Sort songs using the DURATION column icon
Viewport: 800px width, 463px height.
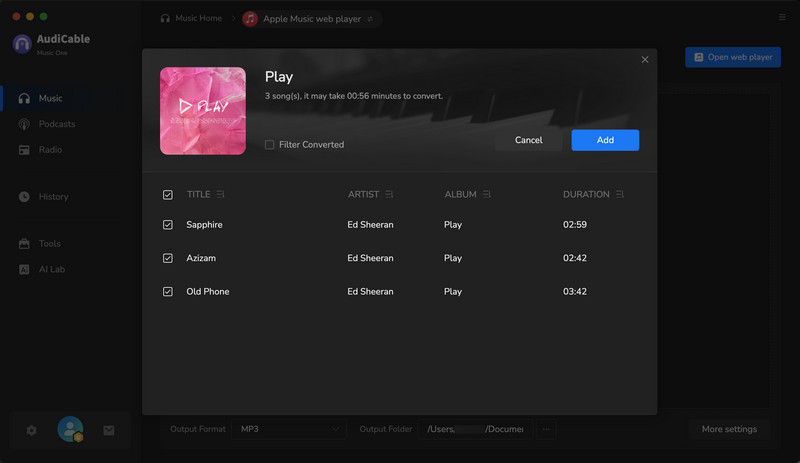tap(620, 194)
